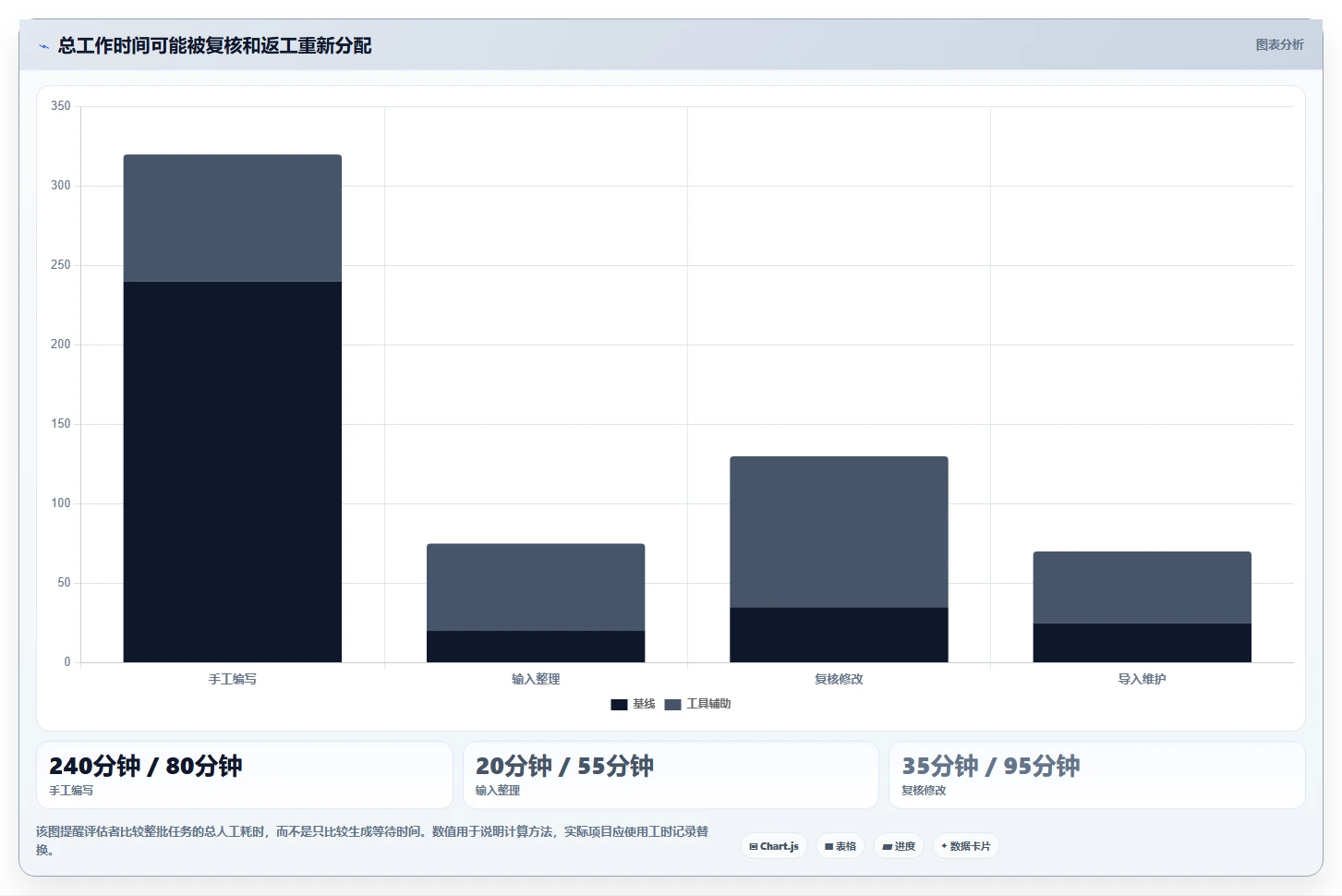Click the 手工编写 caption in the first card
Image resolution: width=1342 pixels, height=896 pixels.
coord(71,791)
